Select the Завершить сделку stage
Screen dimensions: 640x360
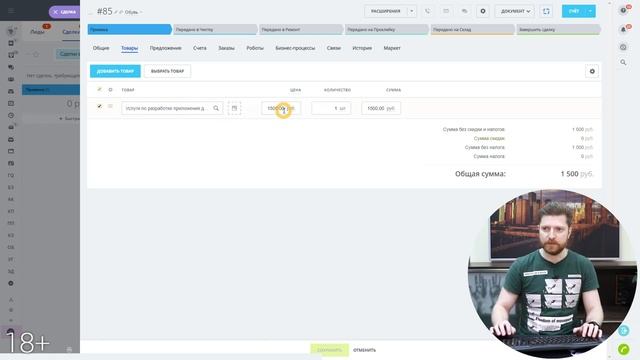point(558,29)
